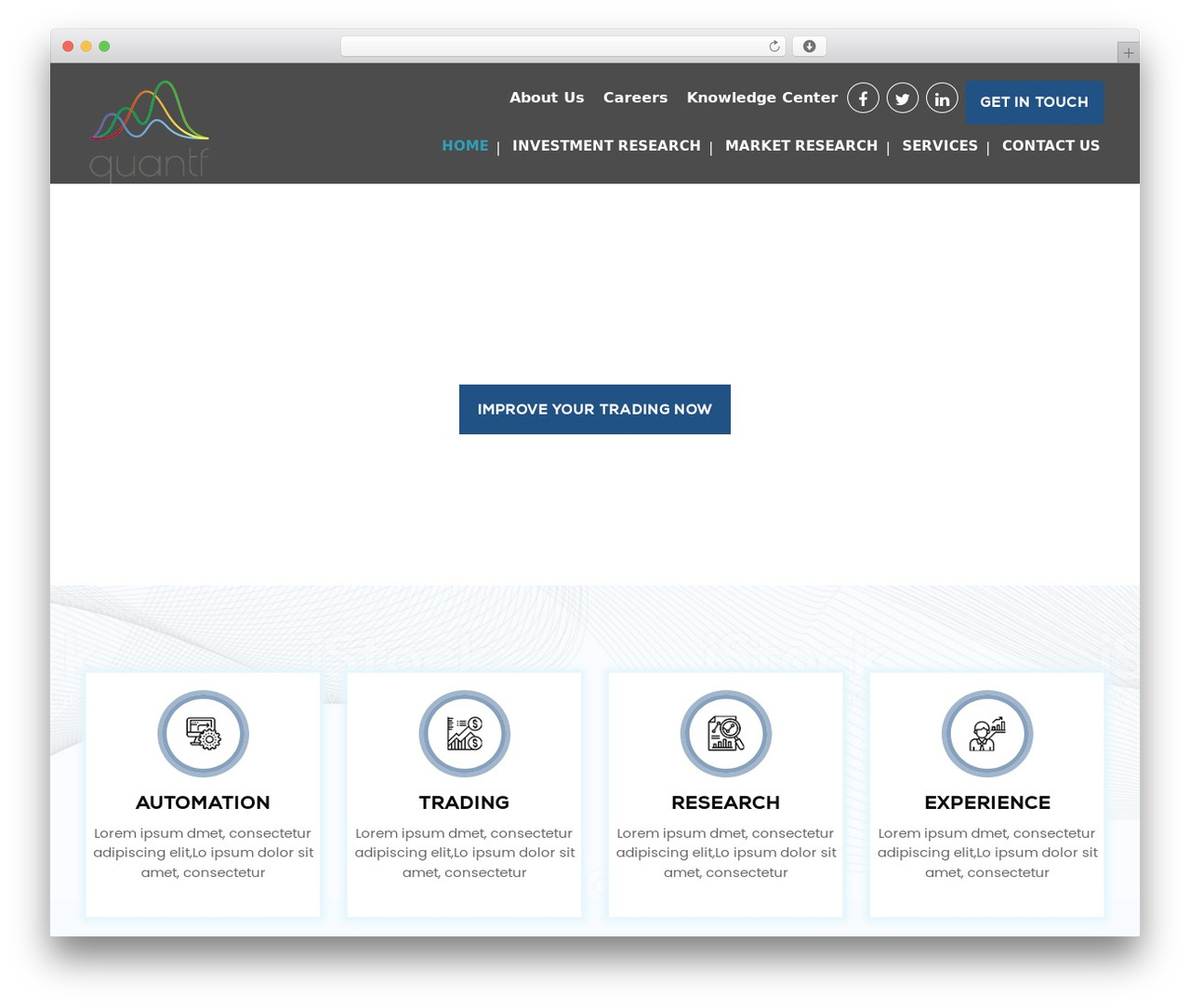1190x1008 pixels.
Task: Click IMPROVE YOUR TRADING NOW button
Action: pos(595,409)
